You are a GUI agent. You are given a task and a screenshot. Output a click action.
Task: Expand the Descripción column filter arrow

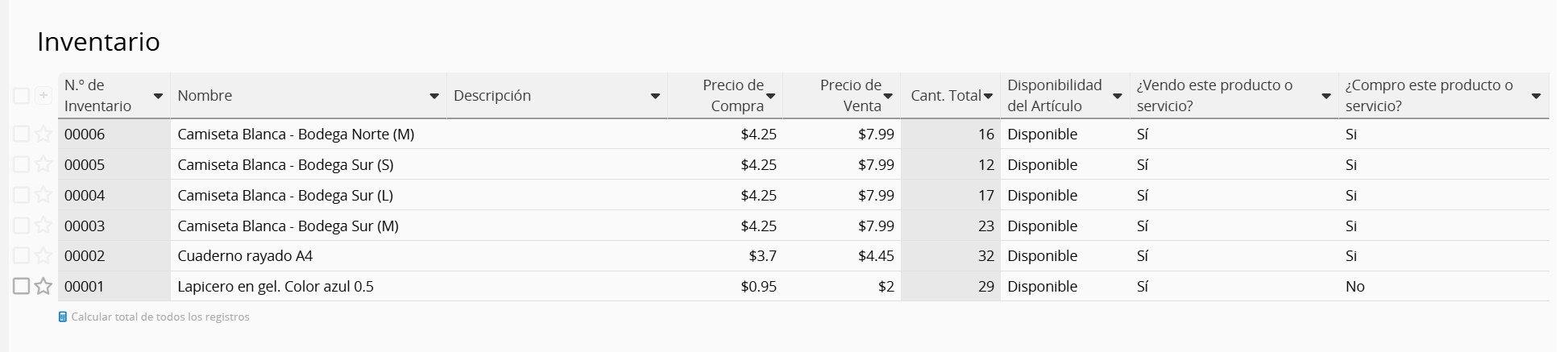(655, 97)
